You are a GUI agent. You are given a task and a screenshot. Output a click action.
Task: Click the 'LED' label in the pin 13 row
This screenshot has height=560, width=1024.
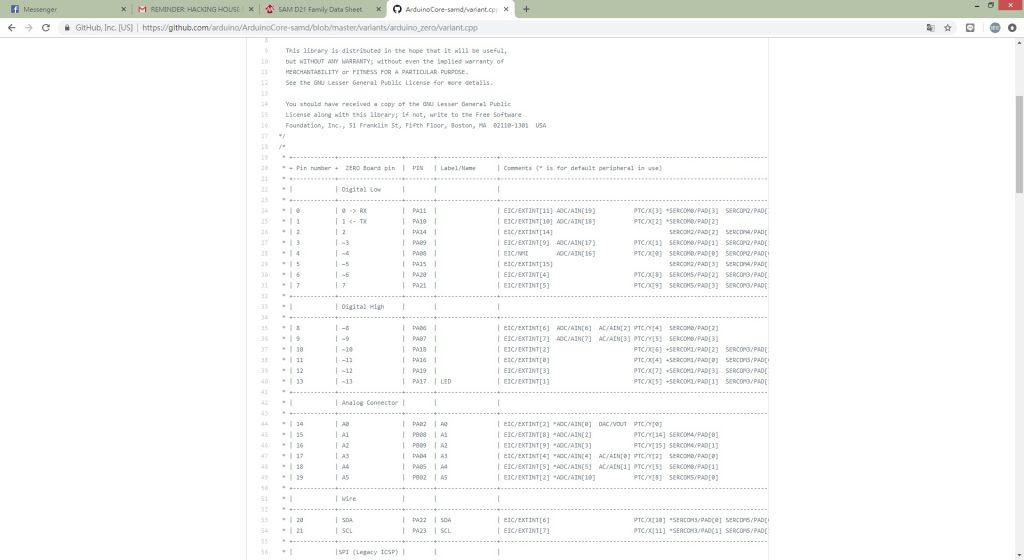click(445, 381)
